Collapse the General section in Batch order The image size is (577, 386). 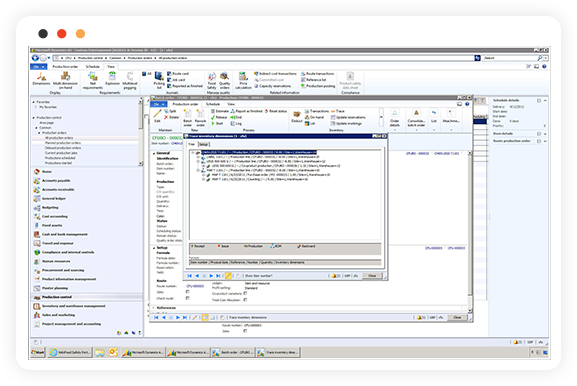point(154,153)
